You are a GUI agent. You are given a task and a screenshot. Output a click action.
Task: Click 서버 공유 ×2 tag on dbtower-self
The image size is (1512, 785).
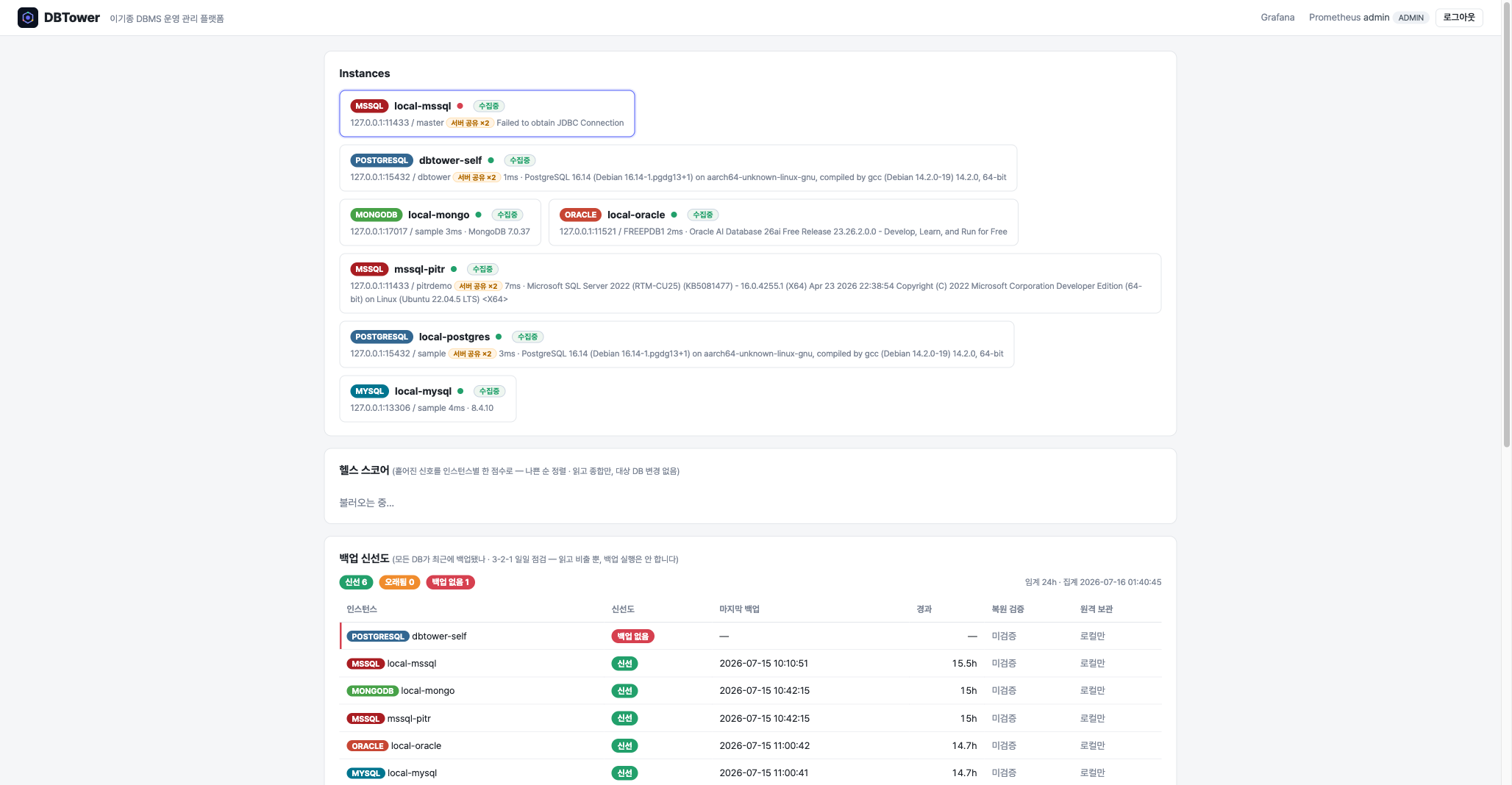(477, 178)
